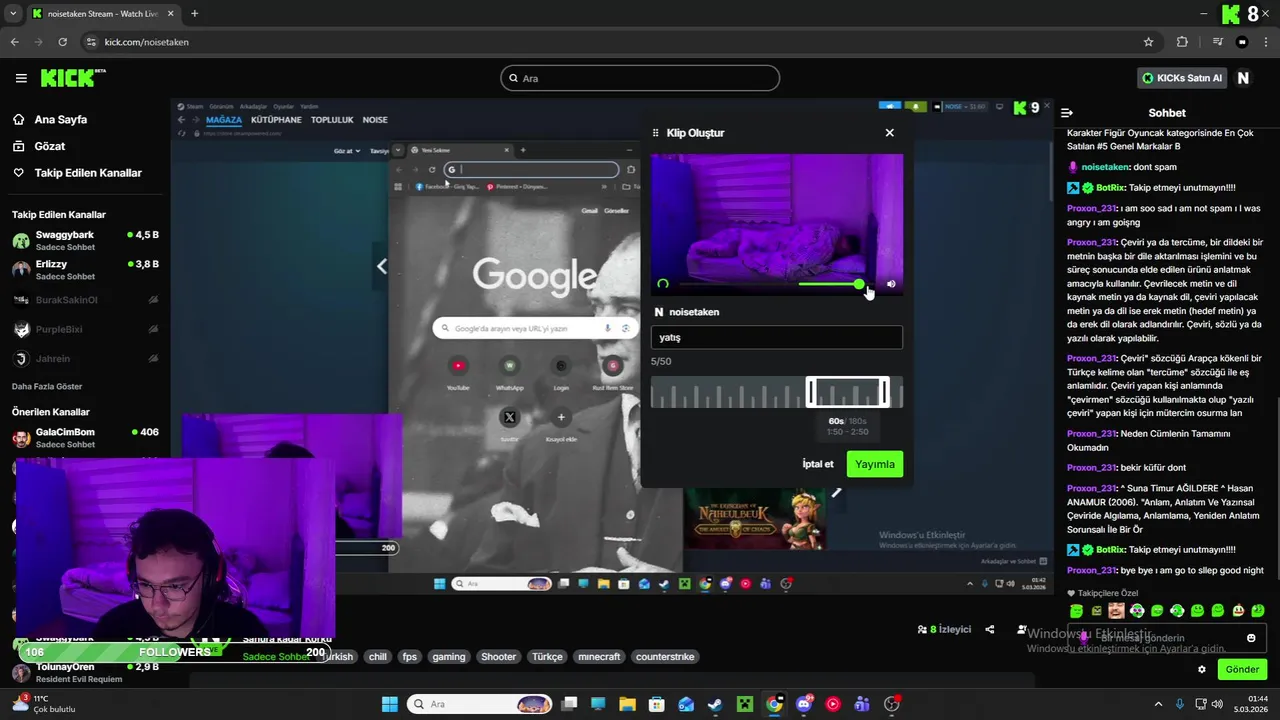Select the 'chill' stream tag

(377, 657)
